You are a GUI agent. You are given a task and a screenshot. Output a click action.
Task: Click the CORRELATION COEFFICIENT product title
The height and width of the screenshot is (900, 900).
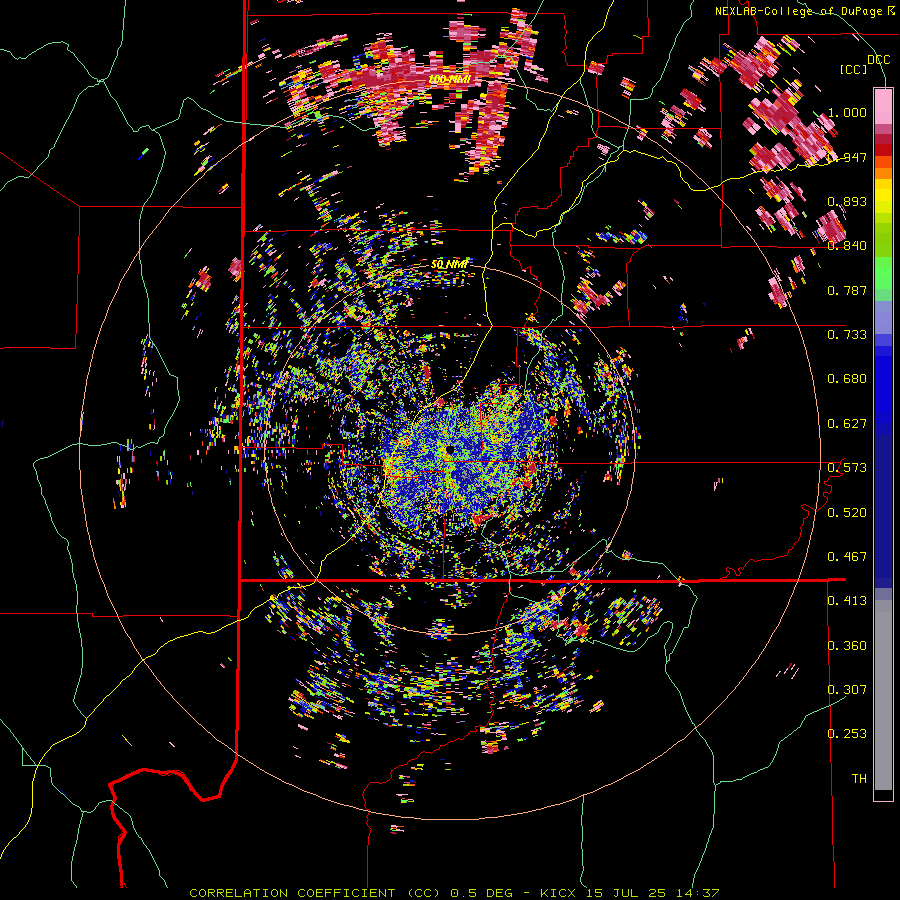292,893
